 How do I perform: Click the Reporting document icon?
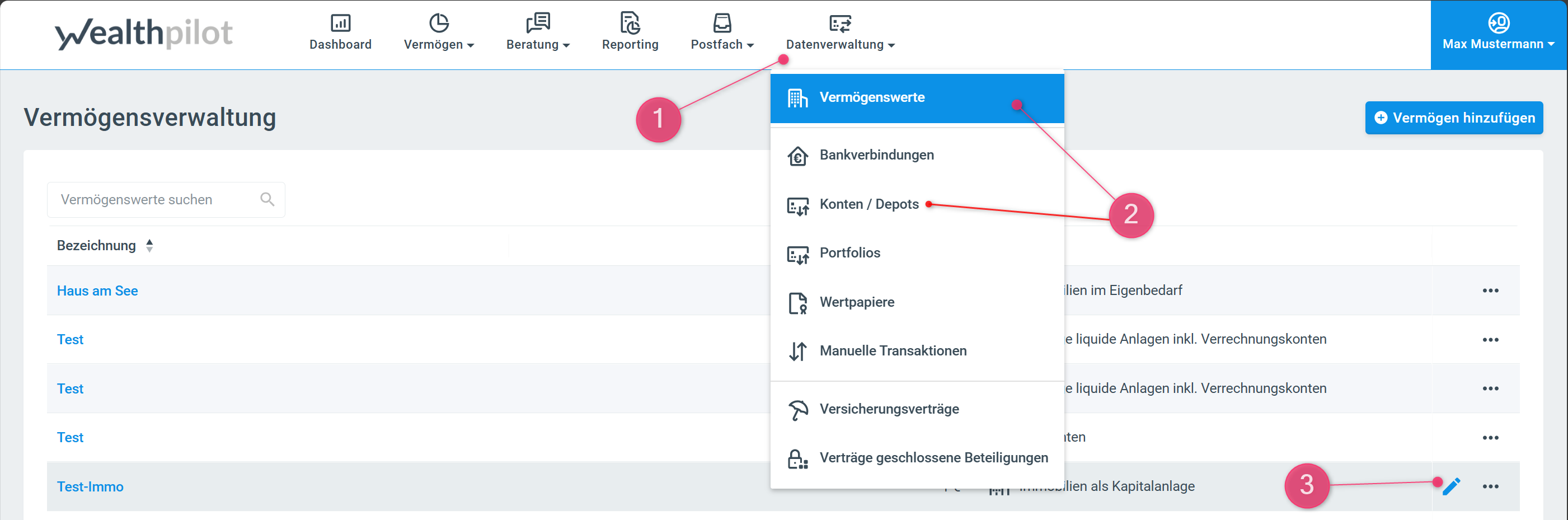(630, 24)
